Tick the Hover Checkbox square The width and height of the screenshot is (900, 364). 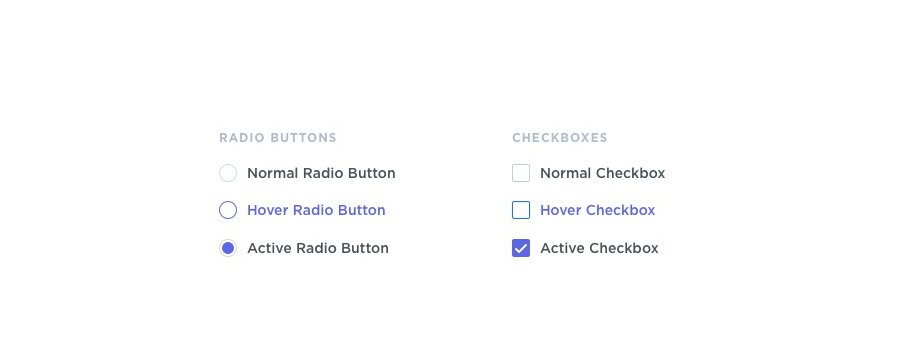521,210
